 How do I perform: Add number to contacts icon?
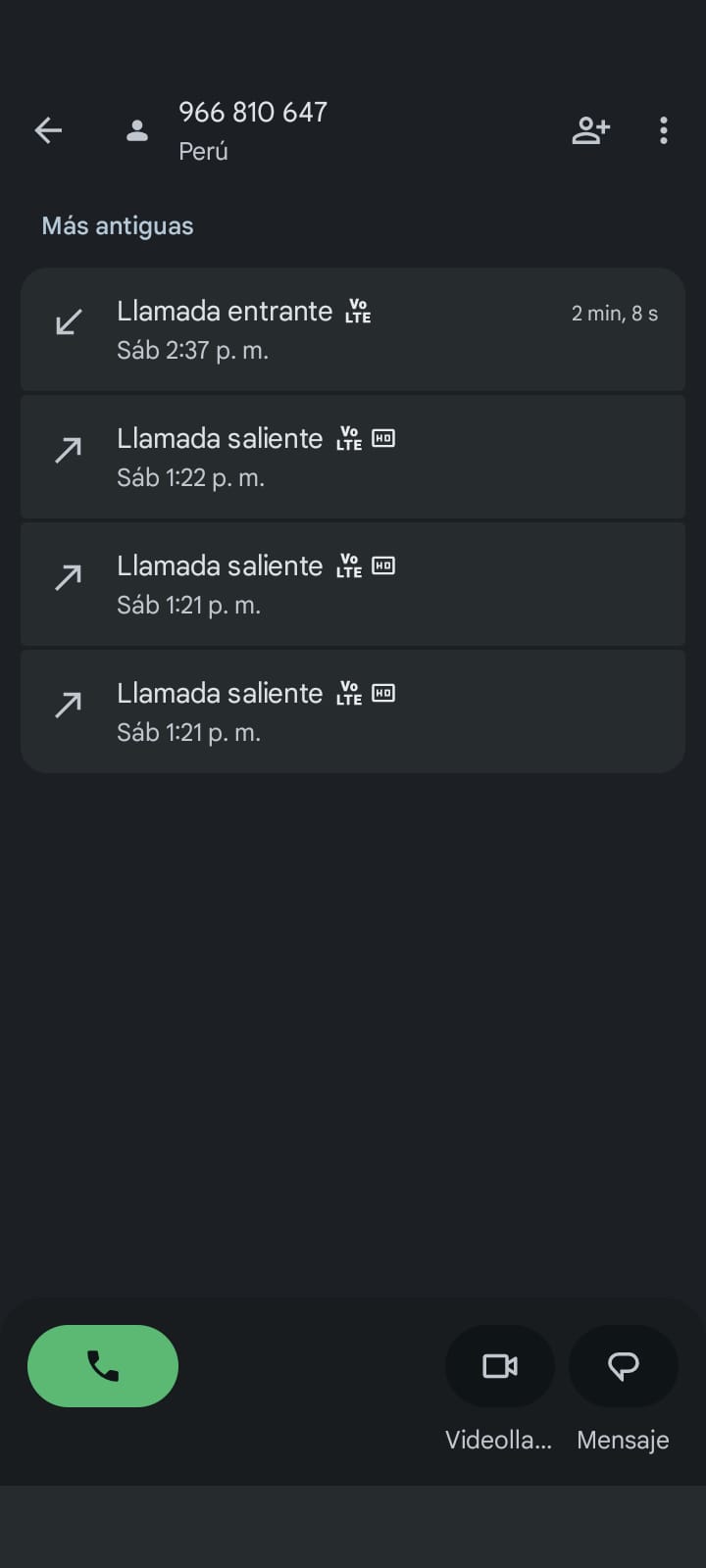(x=590, y=130)
